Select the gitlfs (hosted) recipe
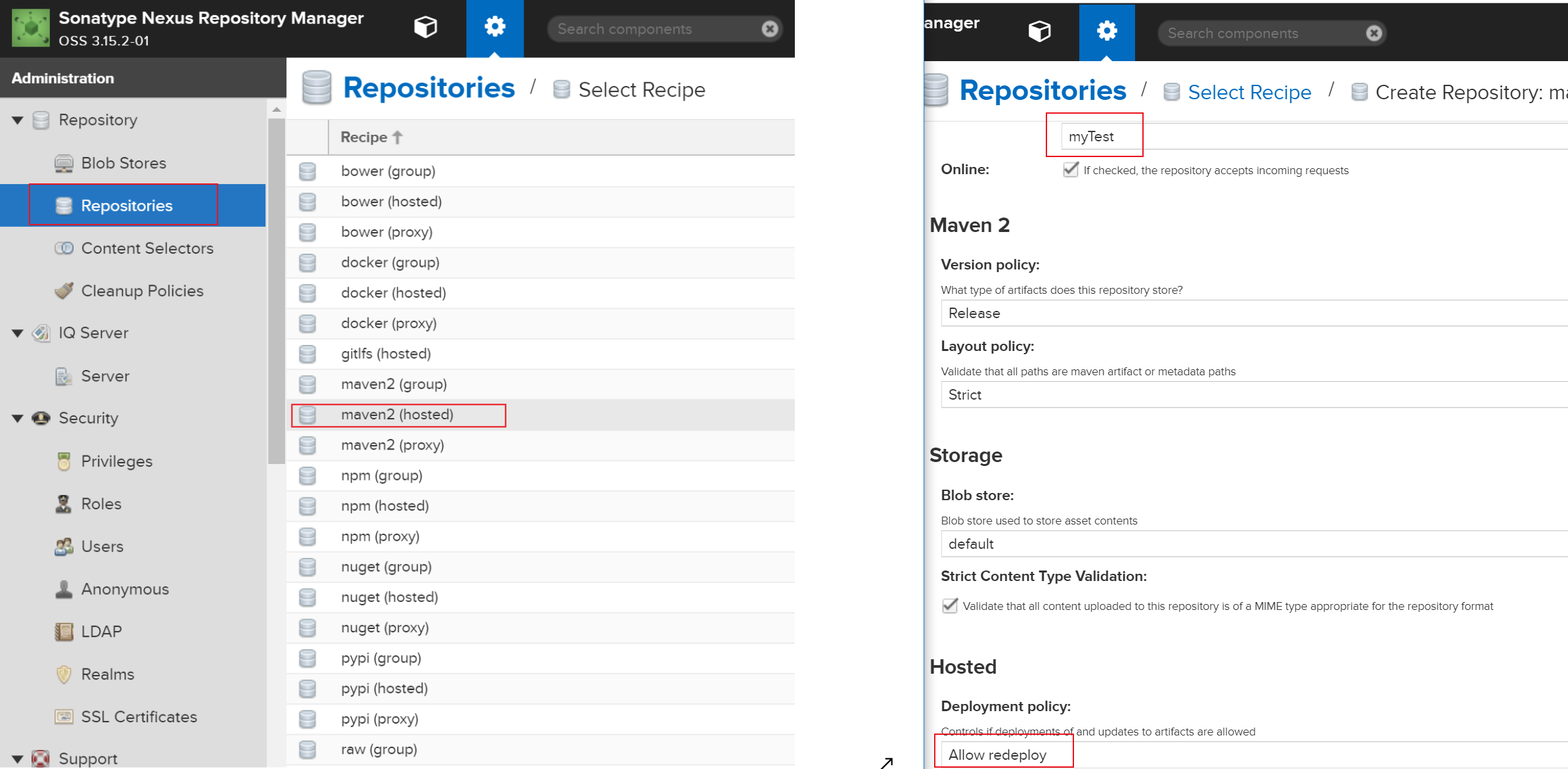Viewport: 1568px width, 769px height. pos(541,354)
